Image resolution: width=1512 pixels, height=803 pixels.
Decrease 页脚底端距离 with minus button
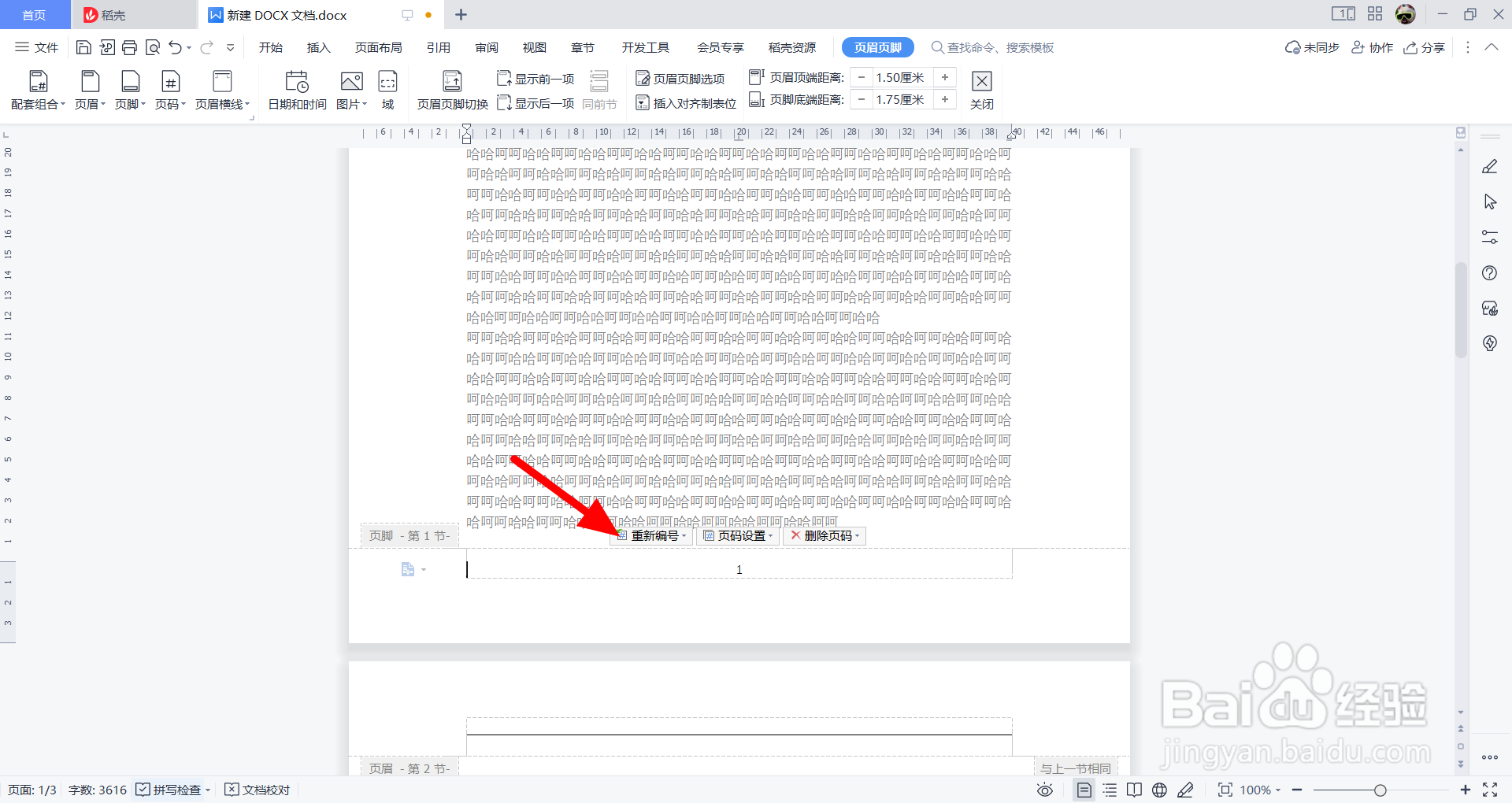862,99
